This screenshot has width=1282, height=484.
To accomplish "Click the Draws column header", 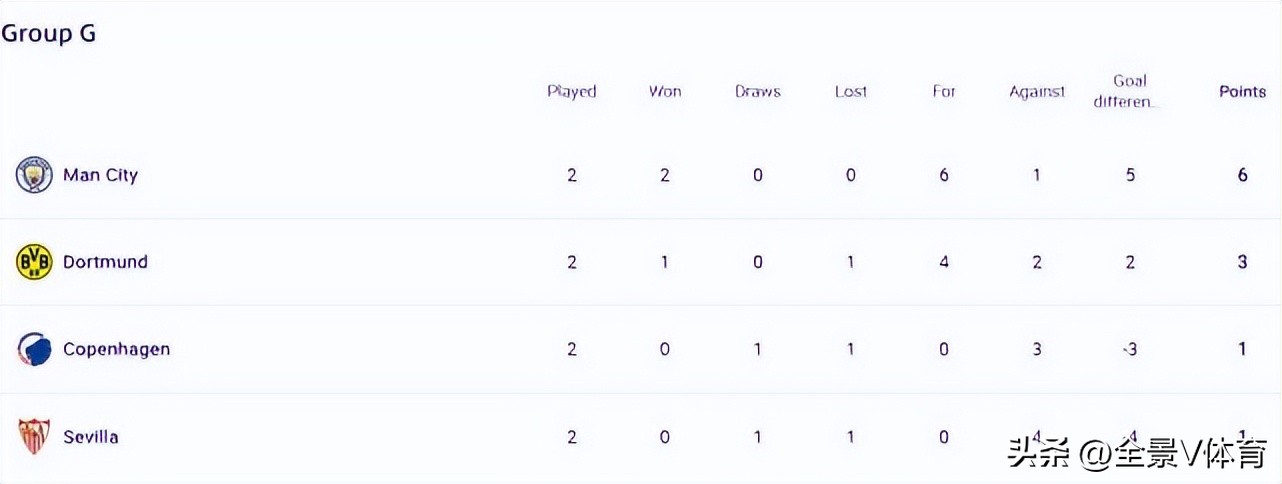I will tap(758, 91).
